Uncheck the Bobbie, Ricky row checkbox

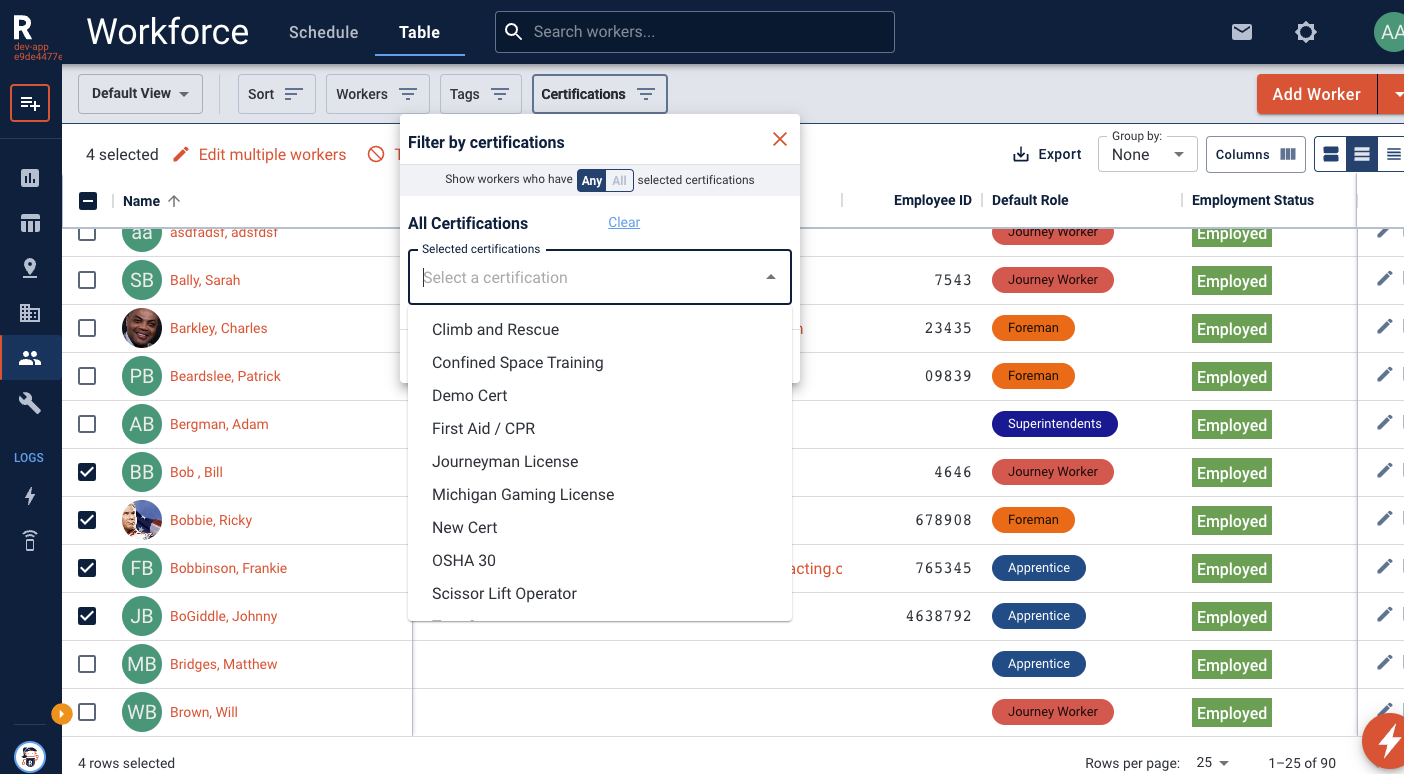(x=87, y=520)
